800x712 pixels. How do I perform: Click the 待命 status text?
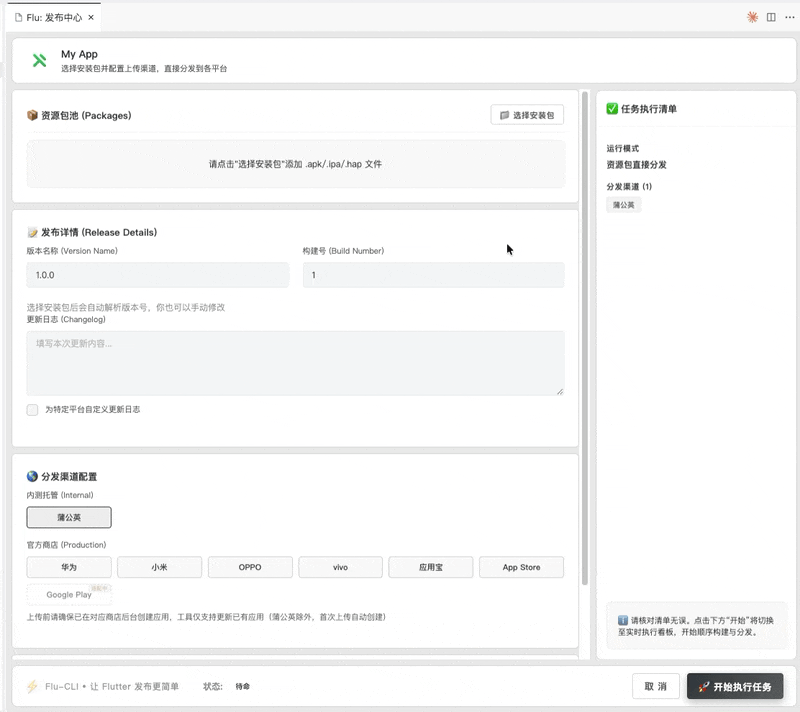242,686
